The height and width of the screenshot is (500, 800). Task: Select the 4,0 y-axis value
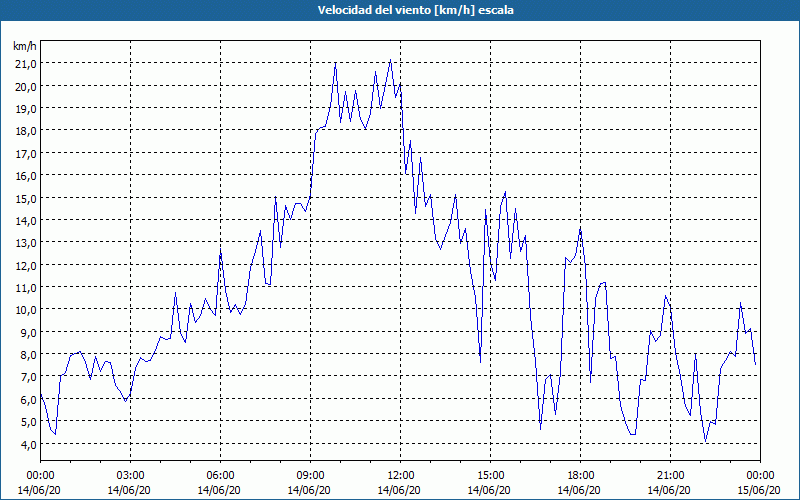tap(29, 444)
